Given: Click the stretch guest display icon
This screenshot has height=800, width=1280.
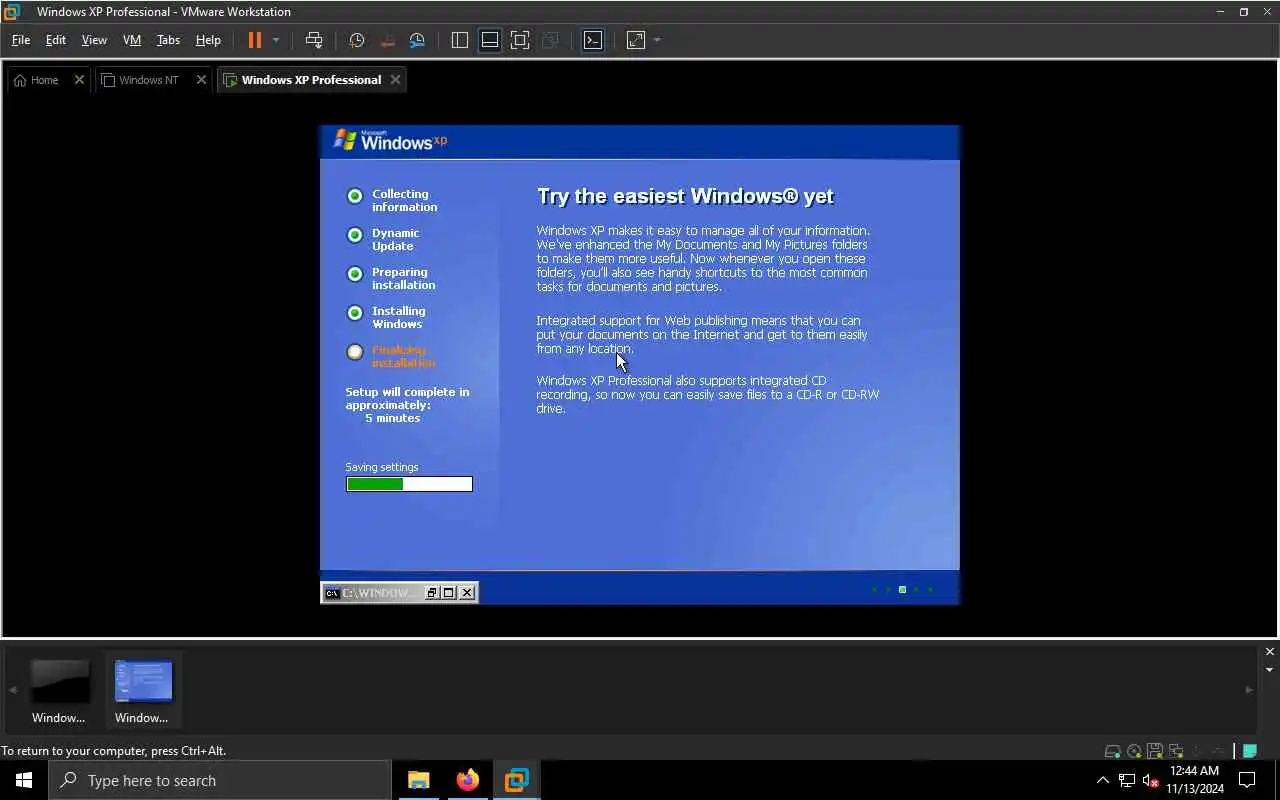Looking at the screenshot, I should pos(636,40).
